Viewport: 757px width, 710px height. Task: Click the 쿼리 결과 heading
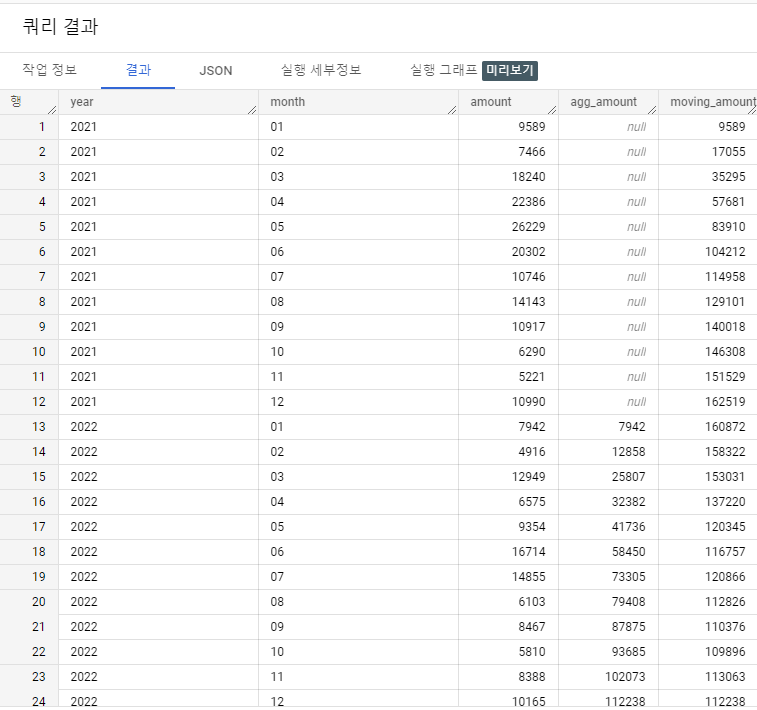click(x=60, y=26)
